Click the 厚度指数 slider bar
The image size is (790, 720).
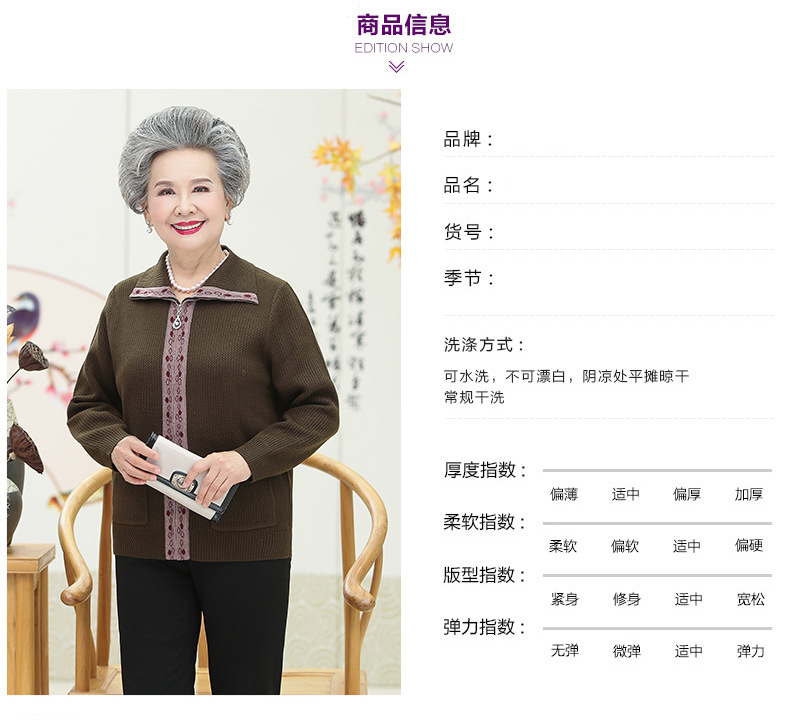(657, 471)
